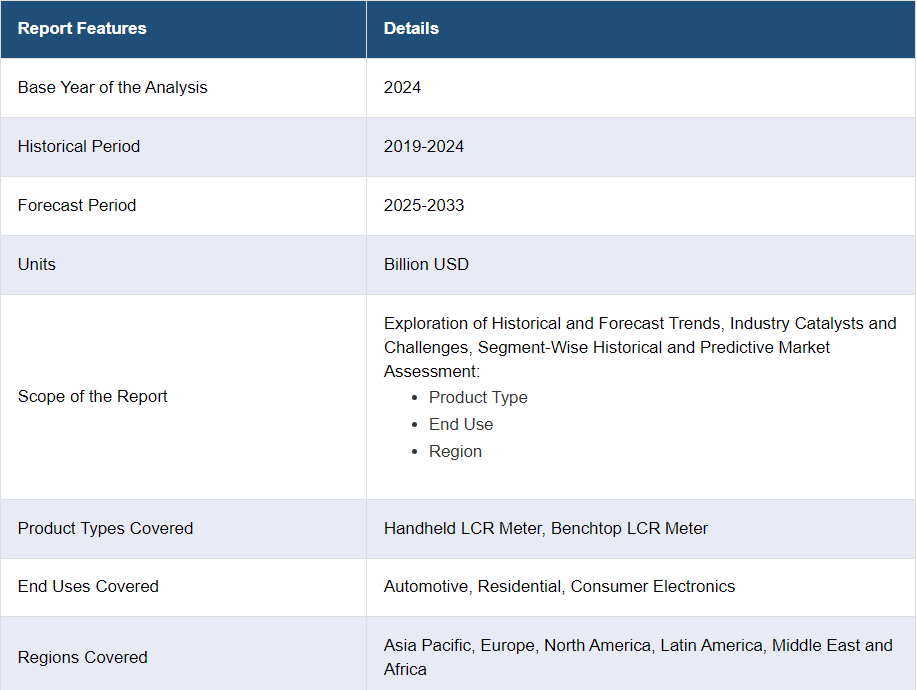
Task: Click the "2025-2033" forecast period value
Action: (424, 205)
